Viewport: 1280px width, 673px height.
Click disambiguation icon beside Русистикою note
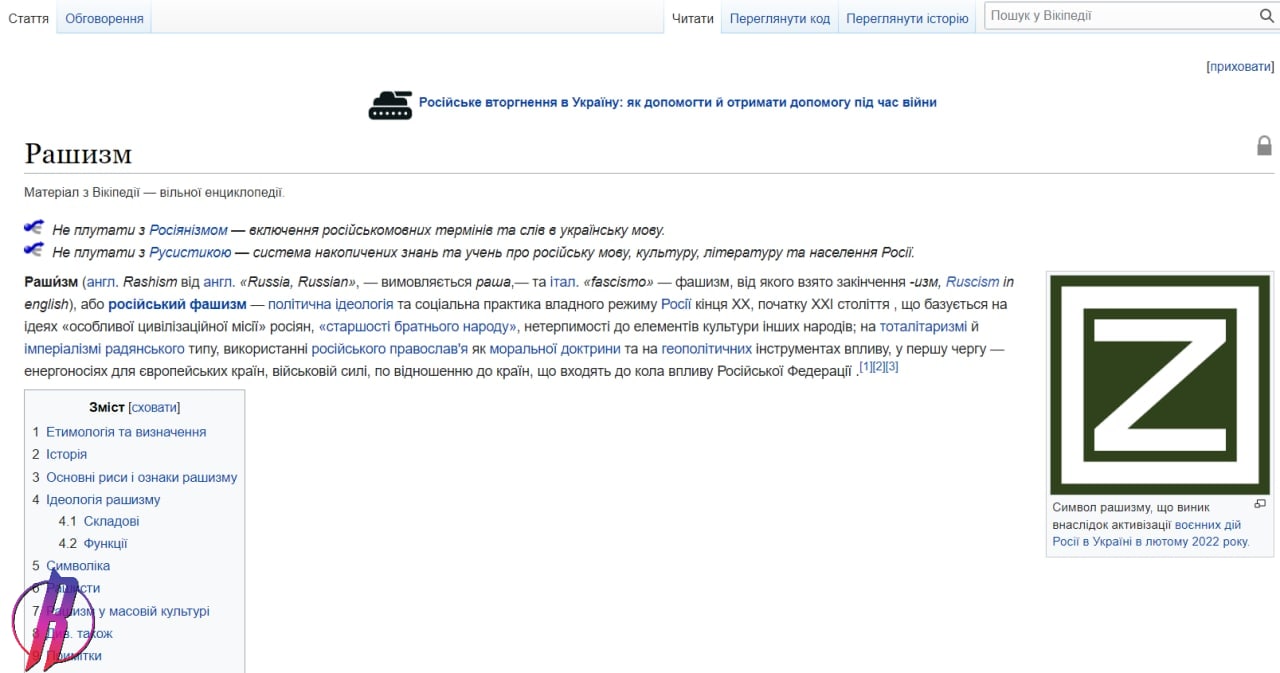34,249
